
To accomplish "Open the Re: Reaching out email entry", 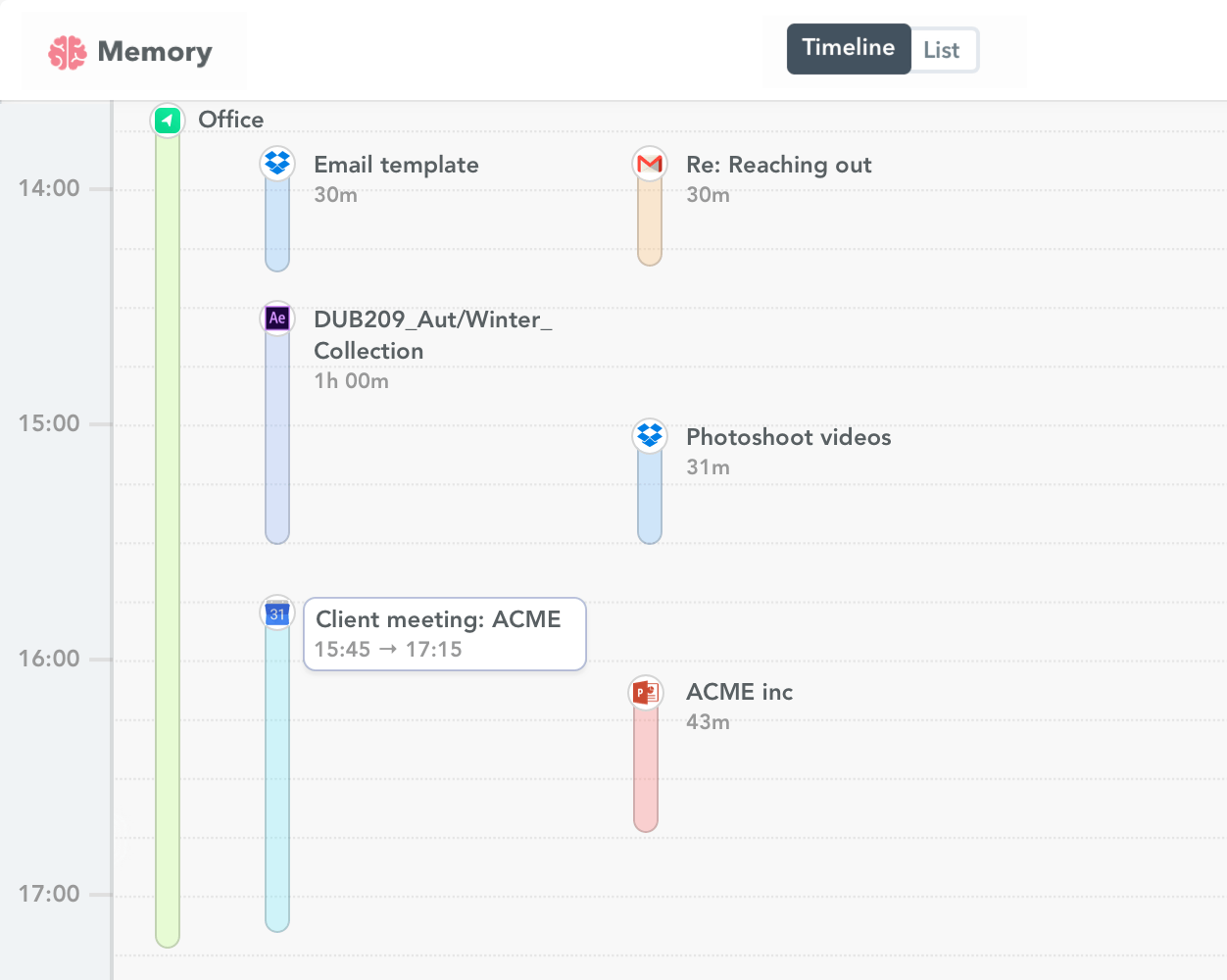I will coord(779,165).
